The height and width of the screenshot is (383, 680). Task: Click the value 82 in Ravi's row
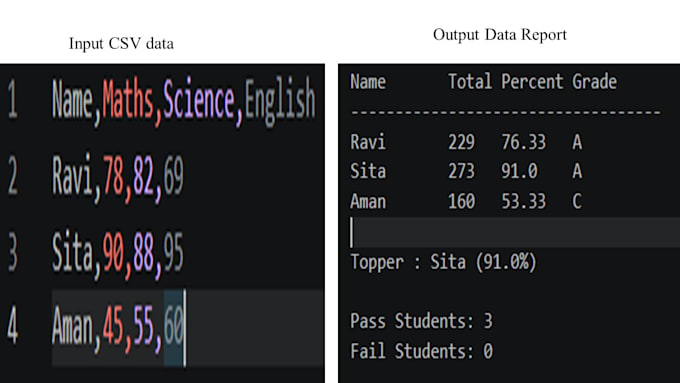point(144,176)
